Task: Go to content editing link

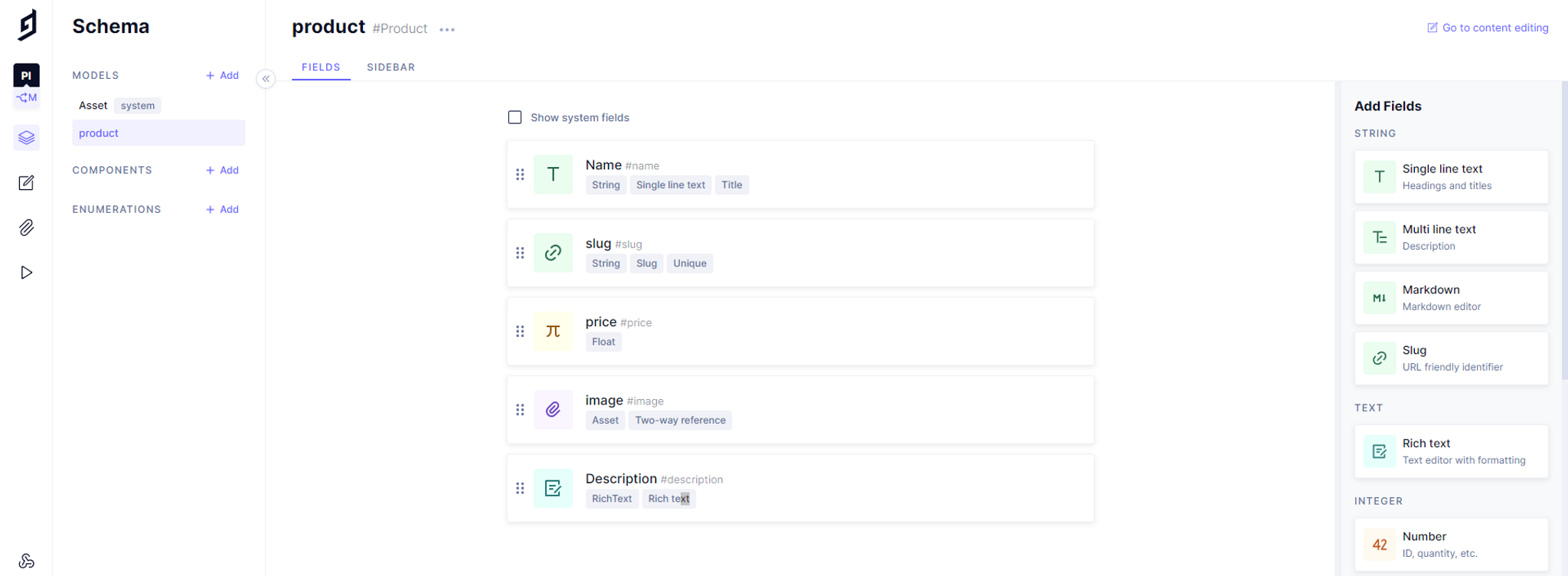Action: 1488,28
